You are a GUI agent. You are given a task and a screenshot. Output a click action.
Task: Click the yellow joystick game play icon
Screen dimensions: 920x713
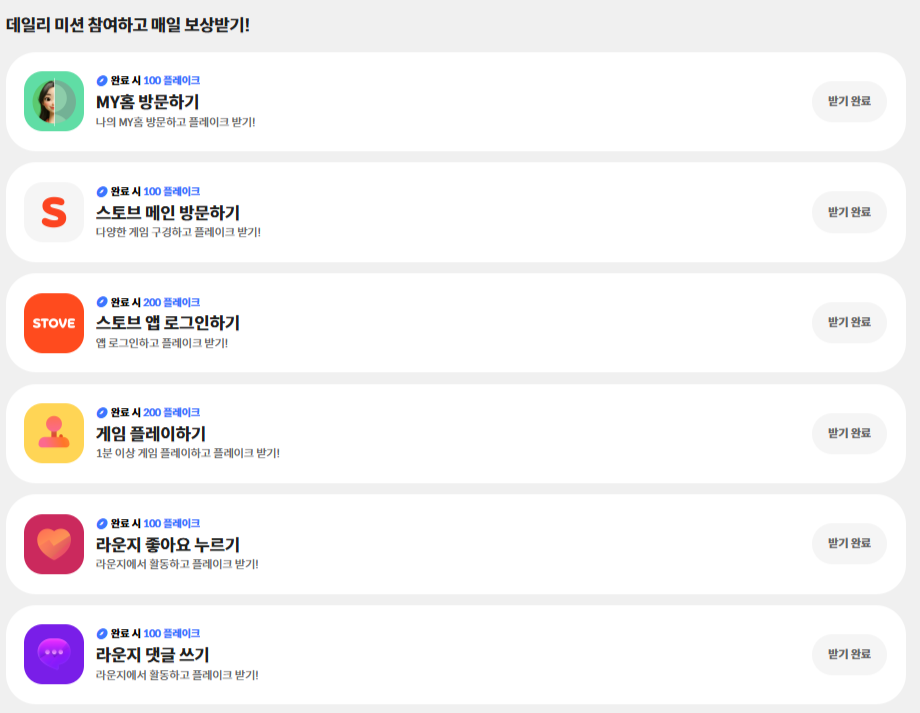[x=54, y=433]
